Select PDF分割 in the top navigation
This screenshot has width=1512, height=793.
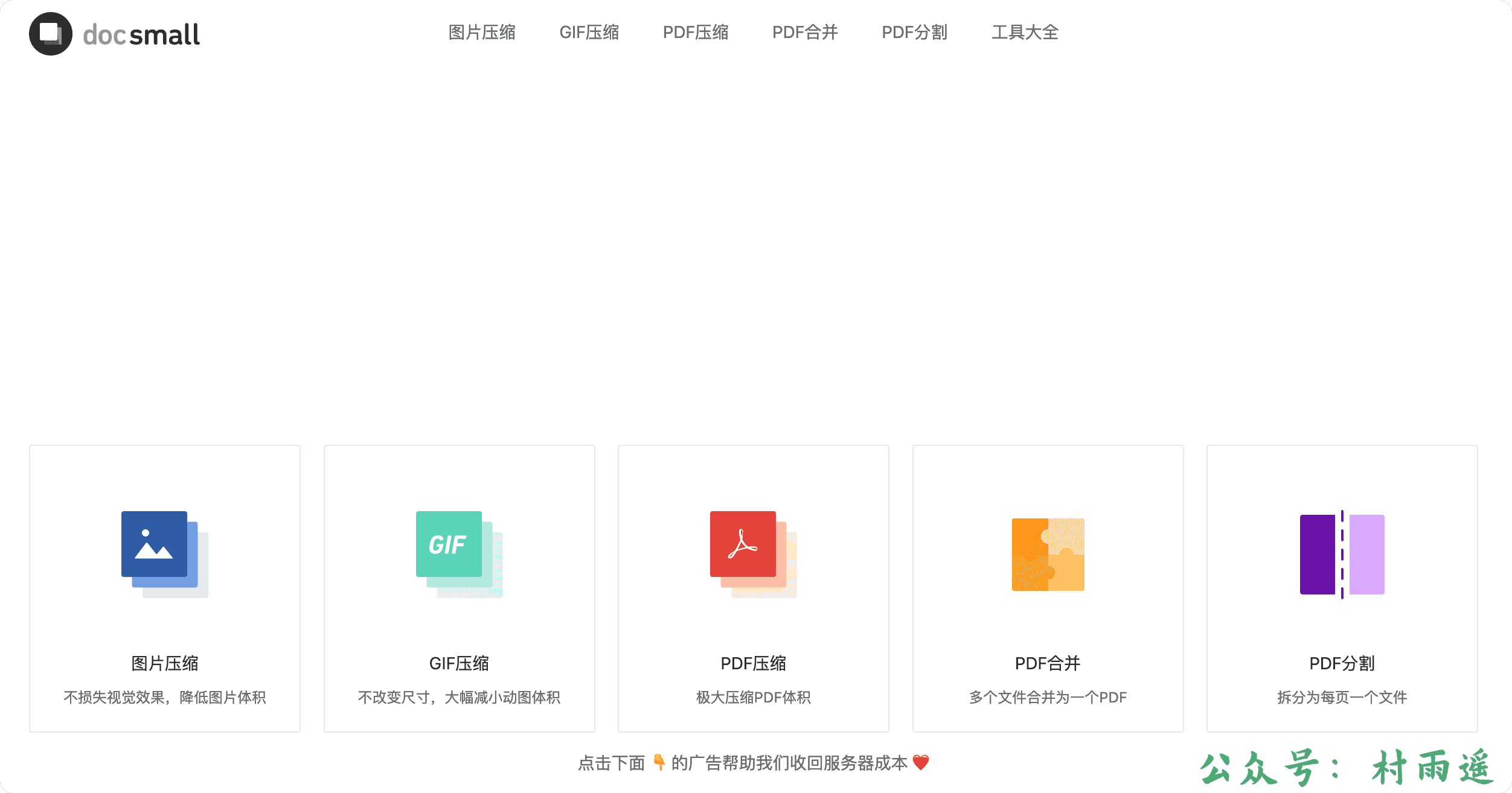tap(914, 32)
